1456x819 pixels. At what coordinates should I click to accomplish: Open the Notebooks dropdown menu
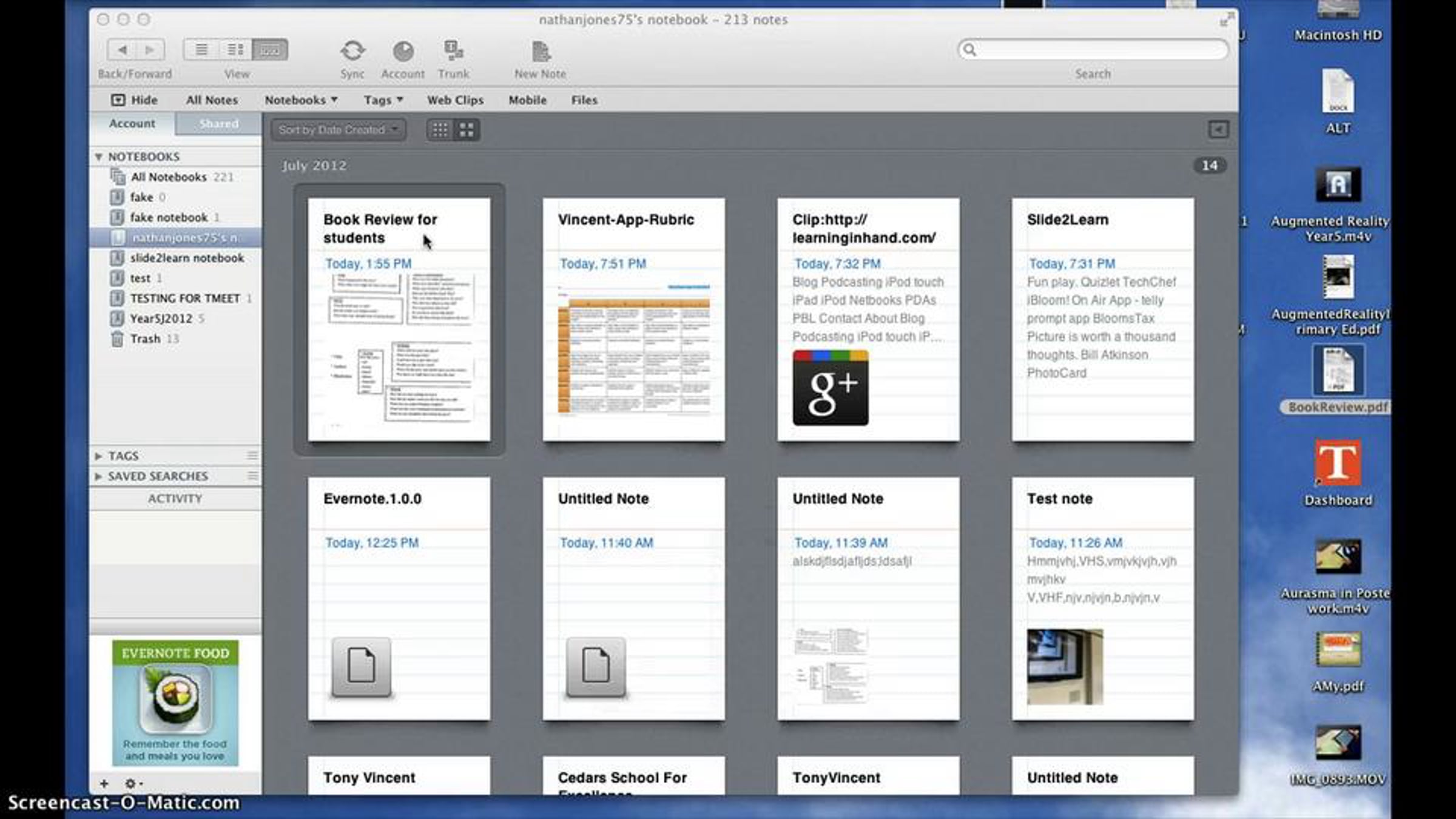tap(301, 100)
